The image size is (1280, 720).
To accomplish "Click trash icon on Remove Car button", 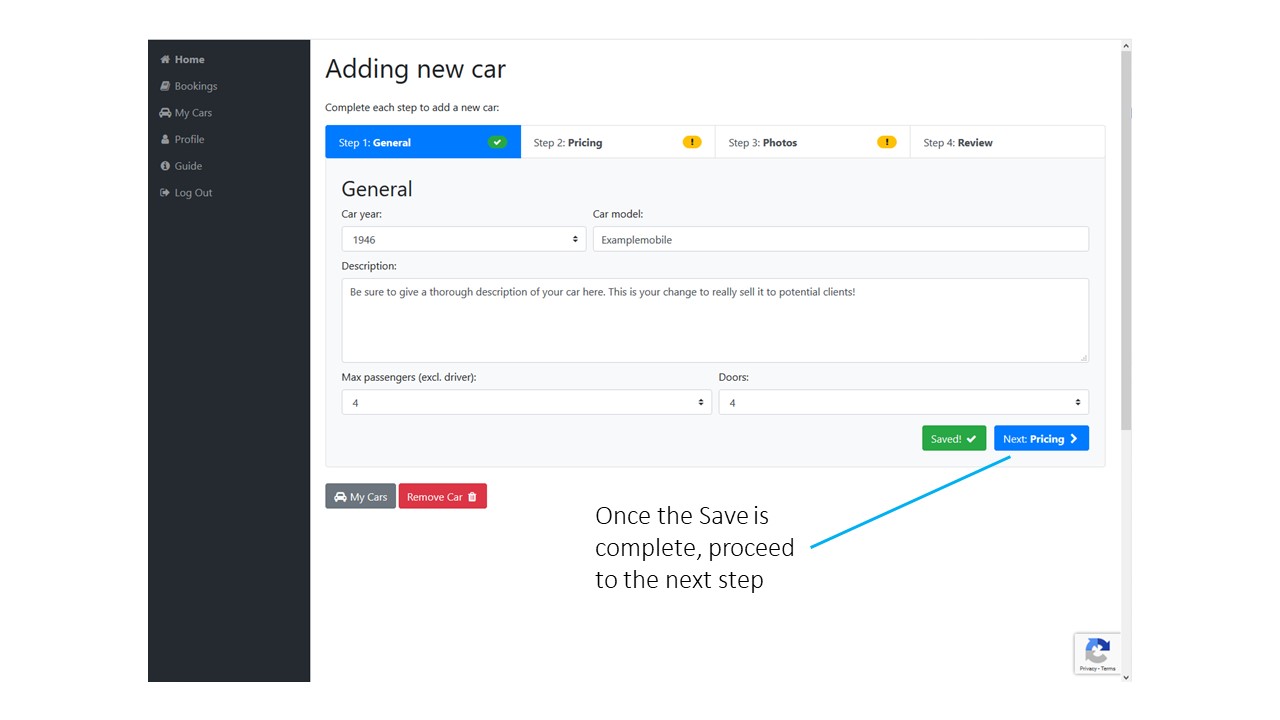I will coord(472,497).
